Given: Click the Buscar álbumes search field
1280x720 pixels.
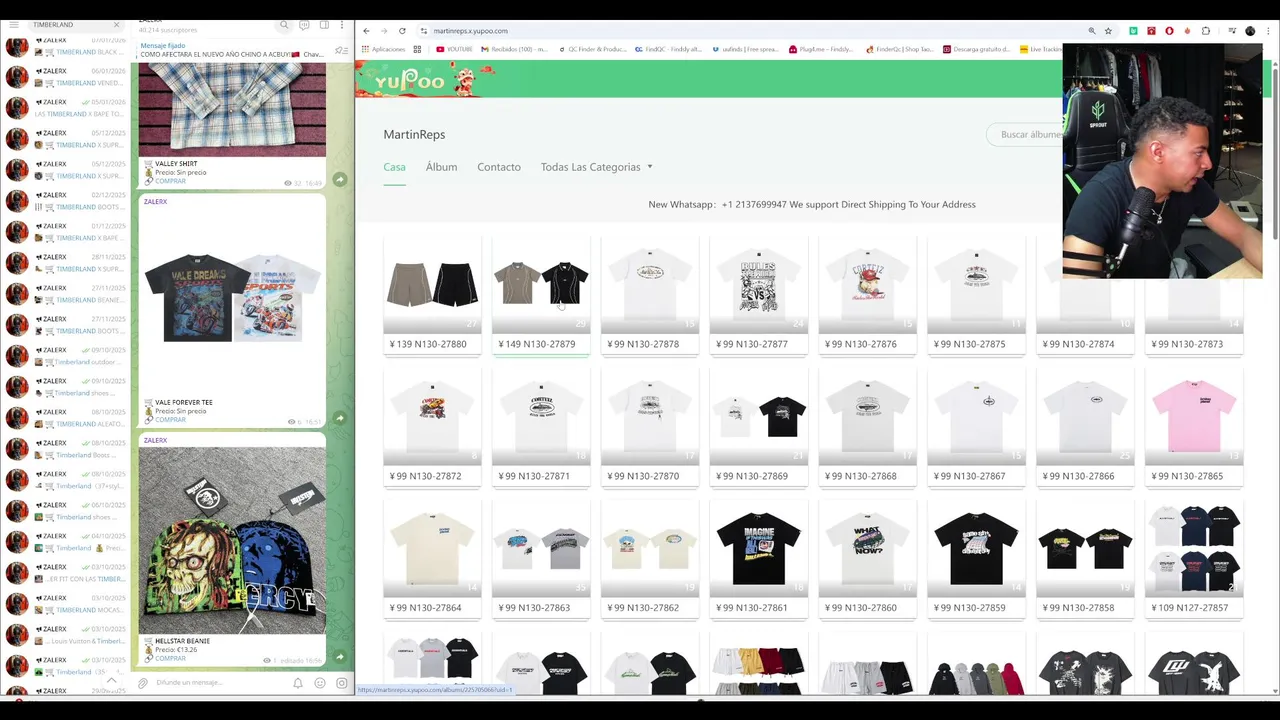Looking at the screenshot, I should (1025, 134).
